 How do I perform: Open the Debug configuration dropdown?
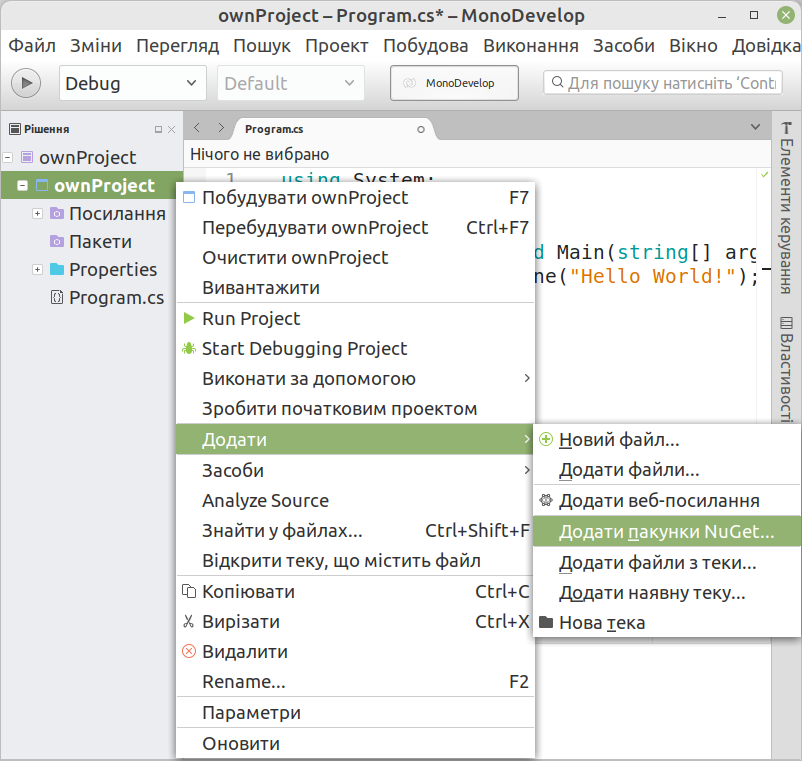pyautogui.click(x=132, y=83)
